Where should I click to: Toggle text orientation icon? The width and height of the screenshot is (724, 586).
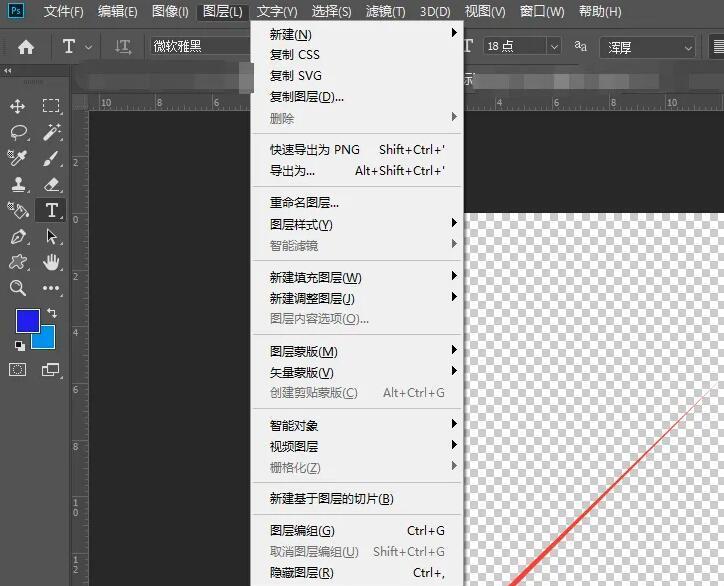point(123,47)
